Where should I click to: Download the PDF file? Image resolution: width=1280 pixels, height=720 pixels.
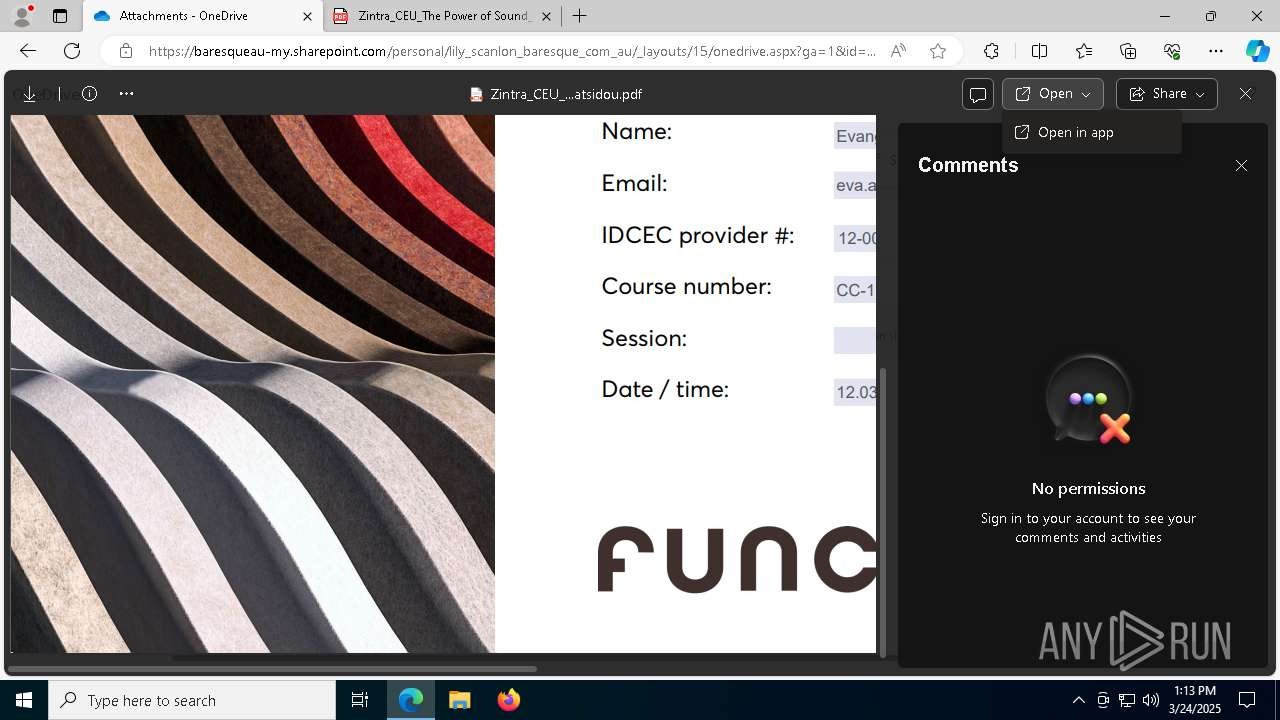pyautogui.click(x=29, y=94)
